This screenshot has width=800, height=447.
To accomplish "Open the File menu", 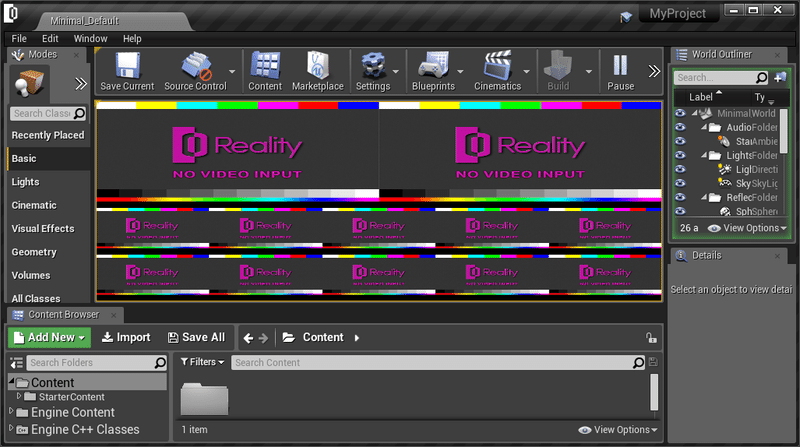I will (x=19, y=38).
